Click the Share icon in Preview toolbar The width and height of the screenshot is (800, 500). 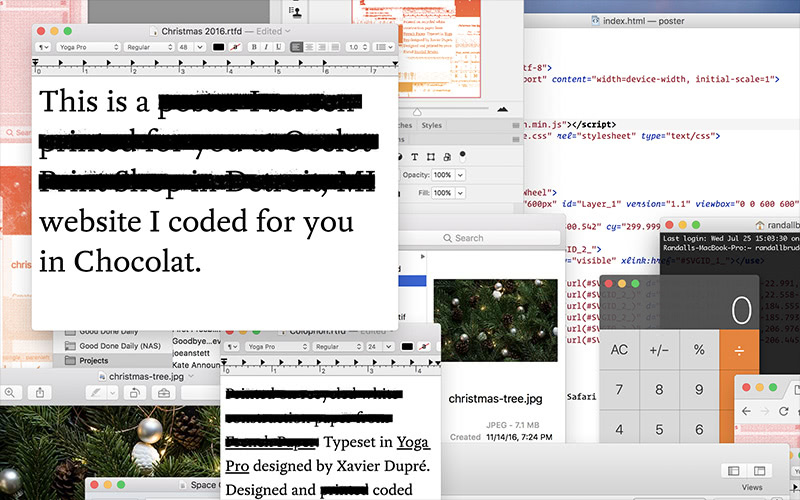(40, 393)
